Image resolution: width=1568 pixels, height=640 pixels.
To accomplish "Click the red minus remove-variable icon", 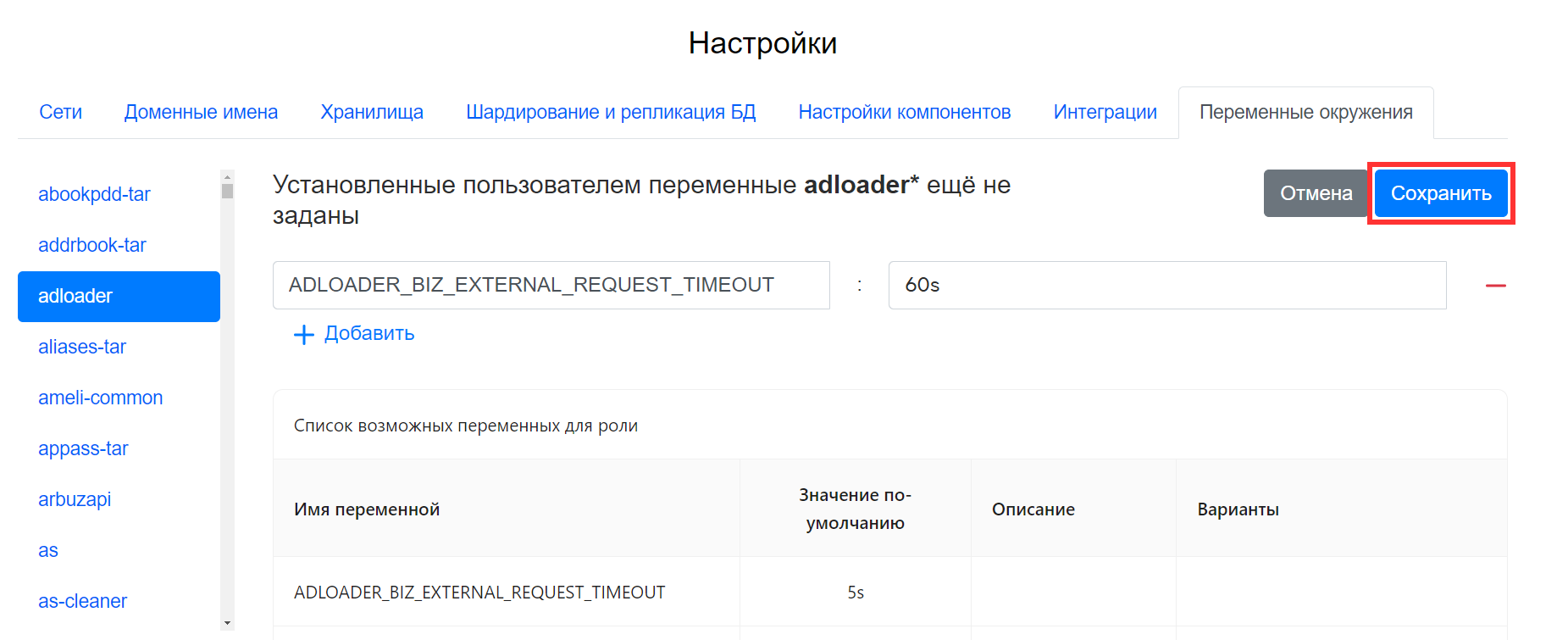I will tap(1495, 286).
